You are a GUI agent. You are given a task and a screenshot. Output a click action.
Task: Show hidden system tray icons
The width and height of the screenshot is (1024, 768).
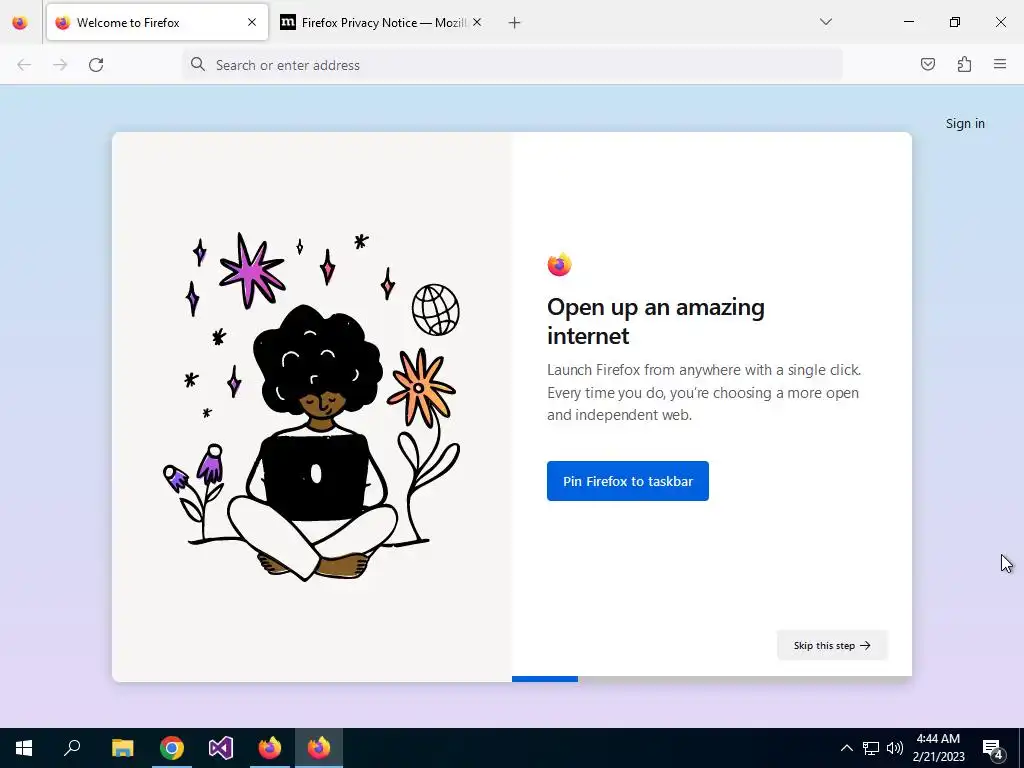[x=846, y=748]
